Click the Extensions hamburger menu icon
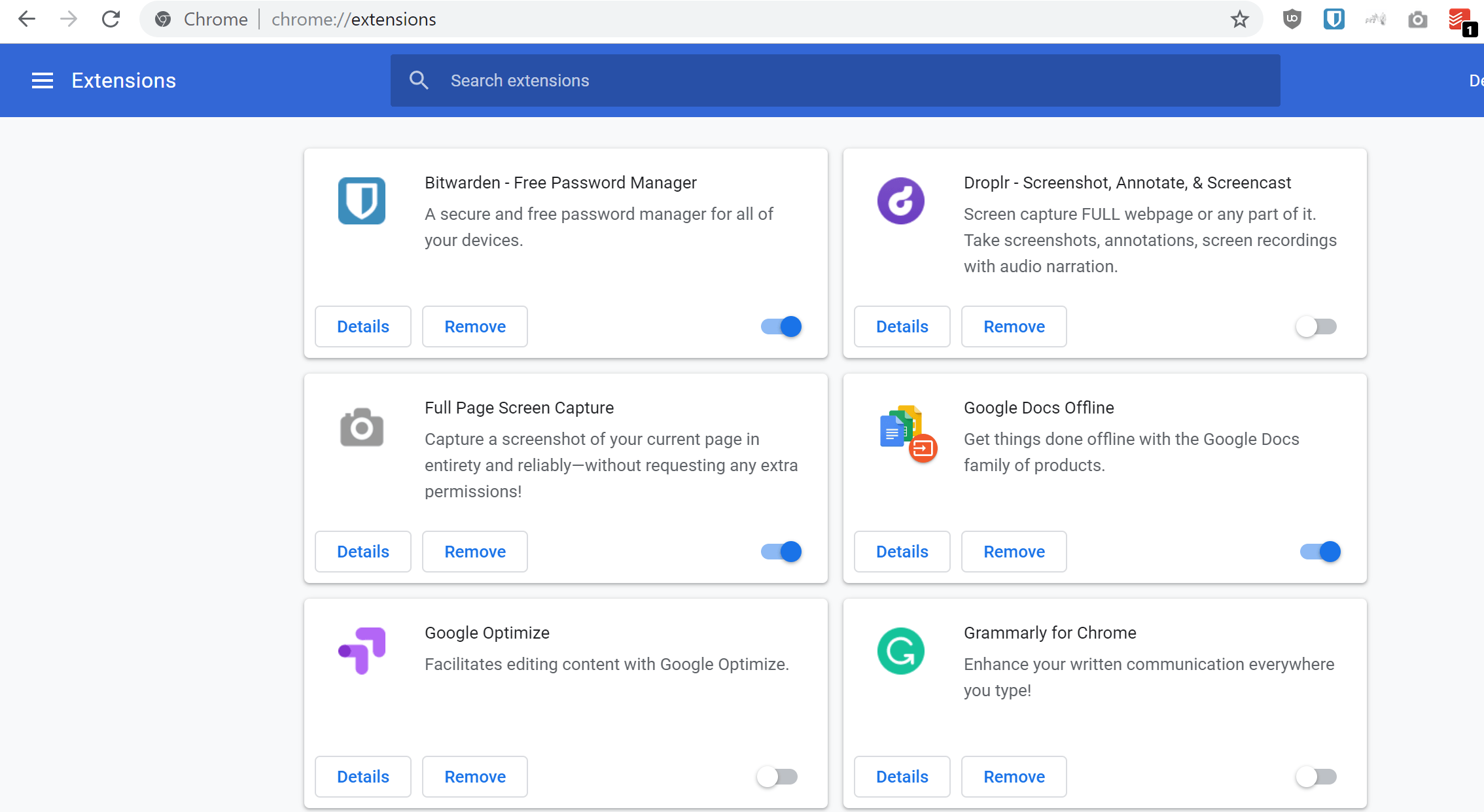This screenshot has height=812, width=1484. pyautogui.click(x=40, y=80)
